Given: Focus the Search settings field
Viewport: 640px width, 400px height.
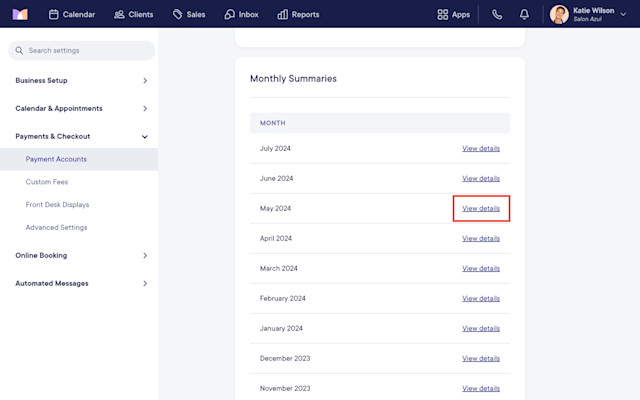Looking at the screenshot, I should [82, 51].
